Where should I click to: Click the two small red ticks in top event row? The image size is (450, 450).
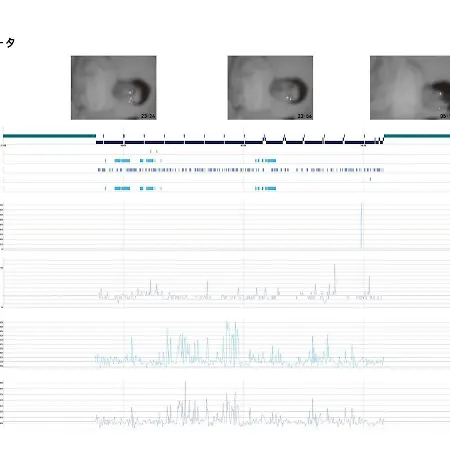pos(153,151)
